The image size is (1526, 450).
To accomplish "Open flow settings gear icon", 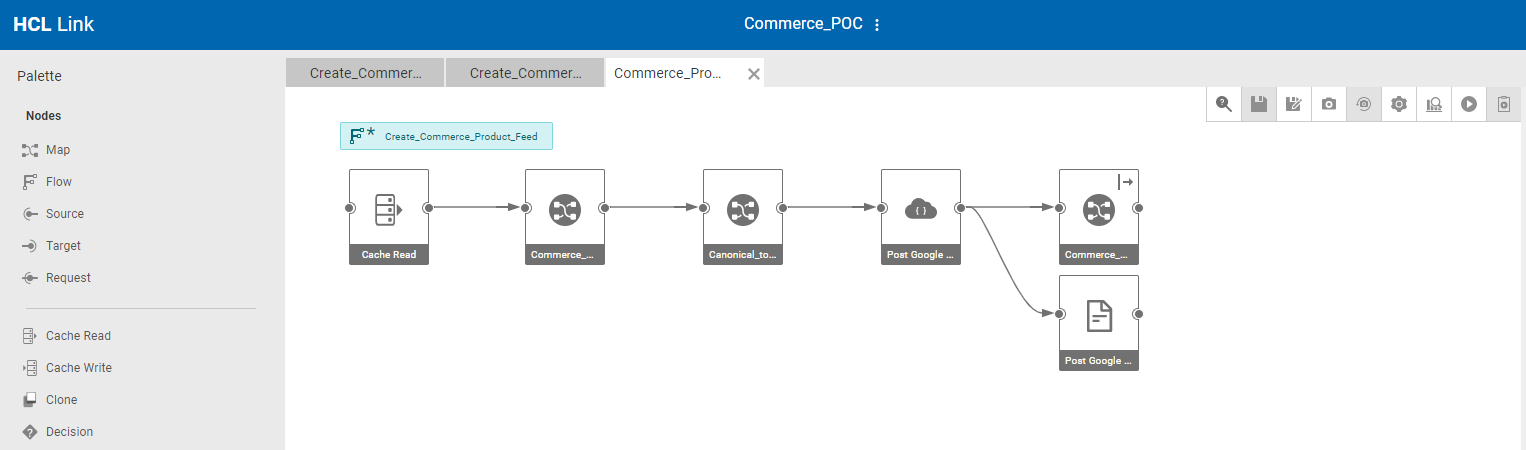I will coord(1399,104).
